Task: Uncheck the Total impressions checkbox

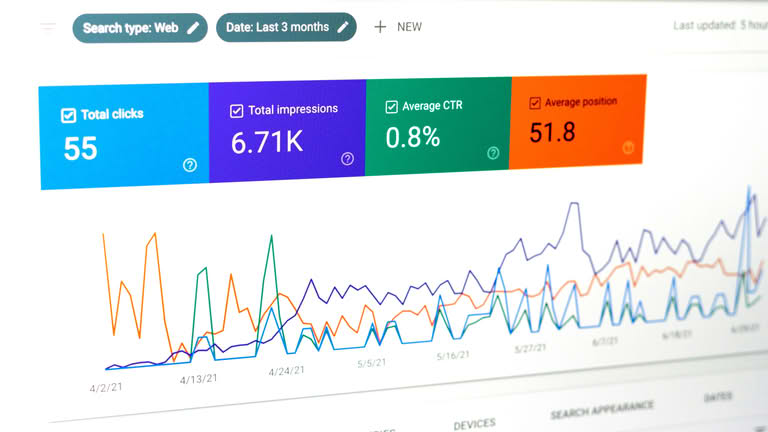Action: [x=237, y=111]
